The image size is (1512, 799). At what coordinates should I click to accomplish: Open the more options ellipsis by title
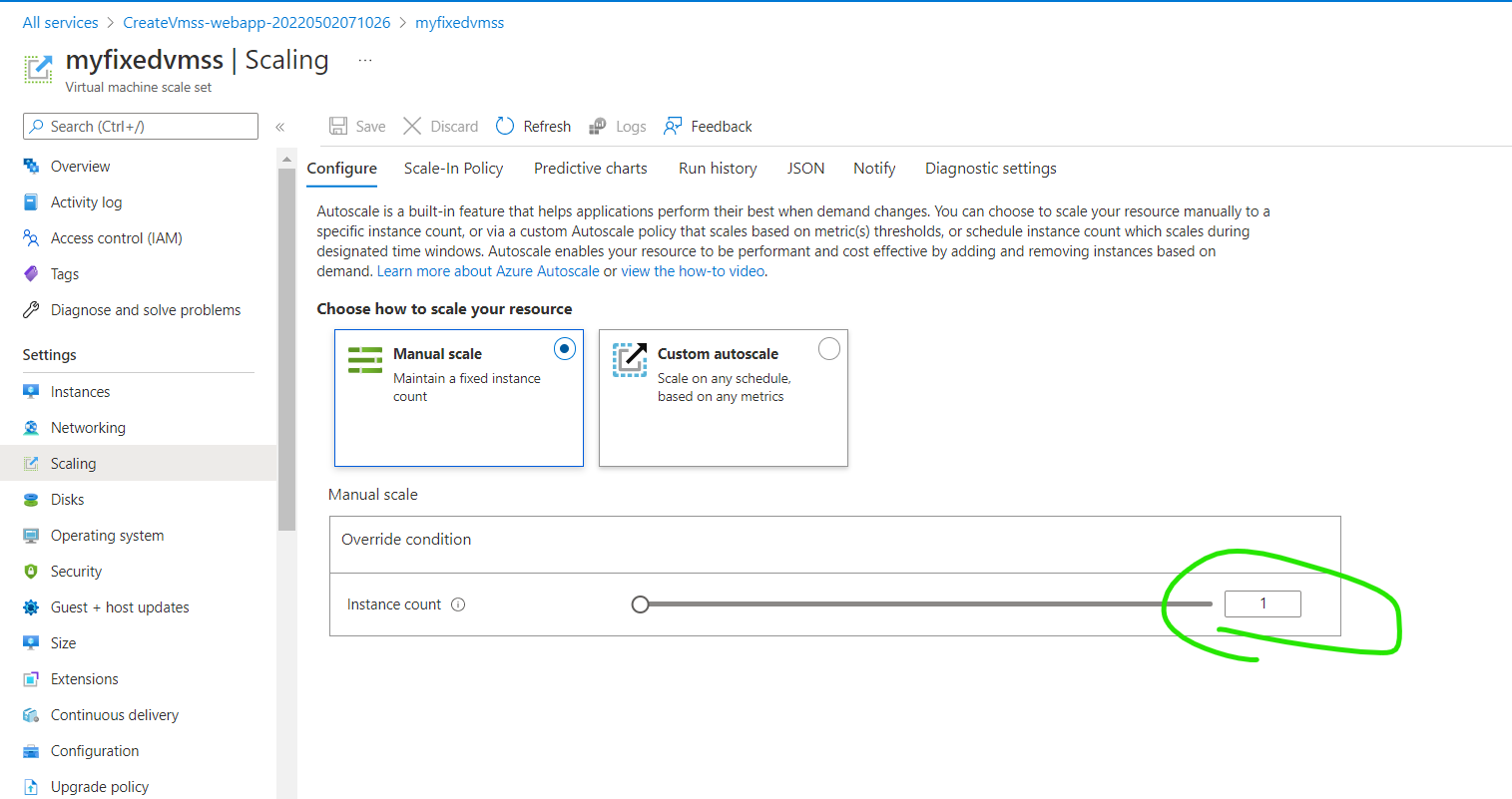(365, 61)
